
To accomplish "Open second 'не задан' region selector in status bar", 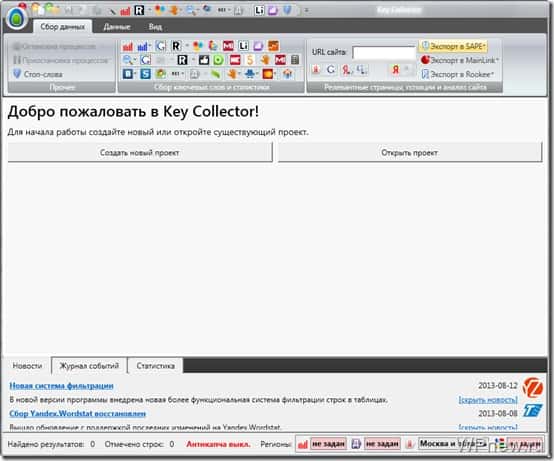I will (x=383, y=444).
